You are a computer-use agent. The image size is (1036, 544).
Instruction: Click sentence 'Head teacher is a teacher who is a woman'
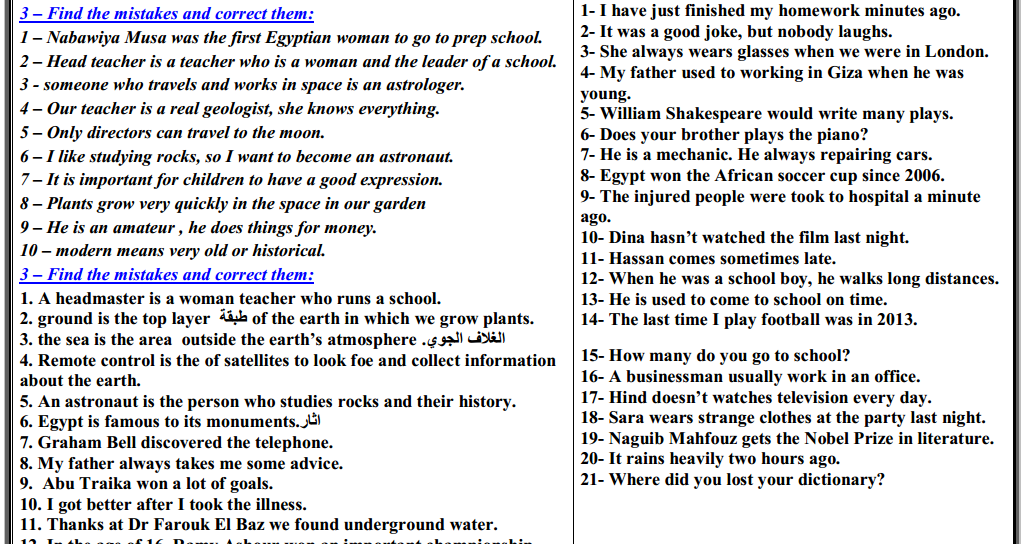(x=288, y=61)
